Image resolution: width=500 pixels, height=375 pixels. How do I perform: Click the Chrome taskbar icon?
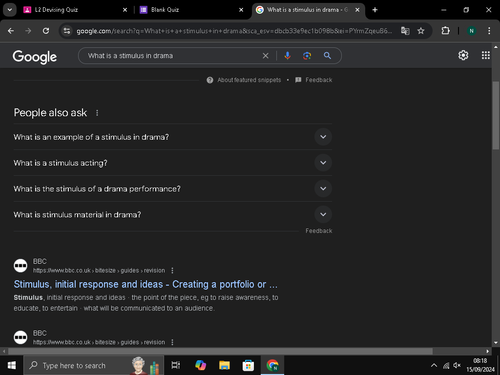pyautogui.click(x=272, y=365)
